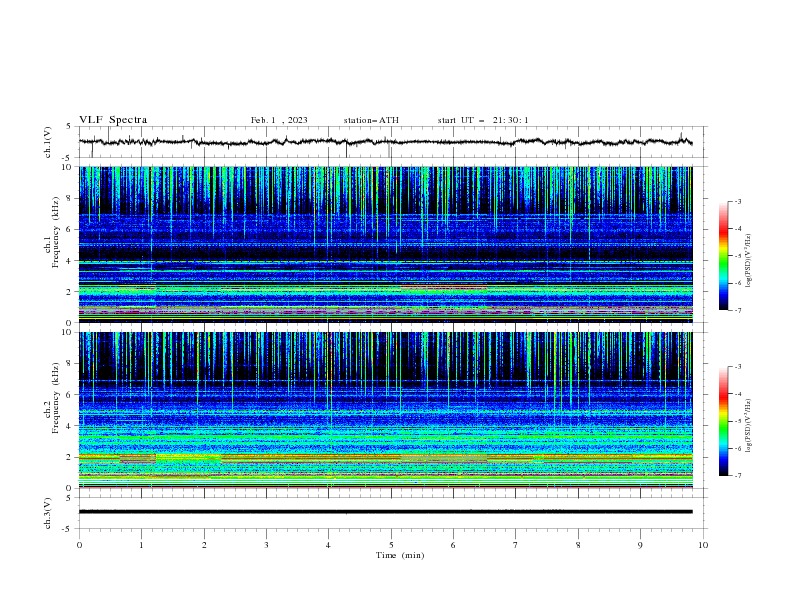The image size is (792, 612).
Task: Pick the ch.1 spectrogram PSD colorbar
Action: click(x=724, y=256)
